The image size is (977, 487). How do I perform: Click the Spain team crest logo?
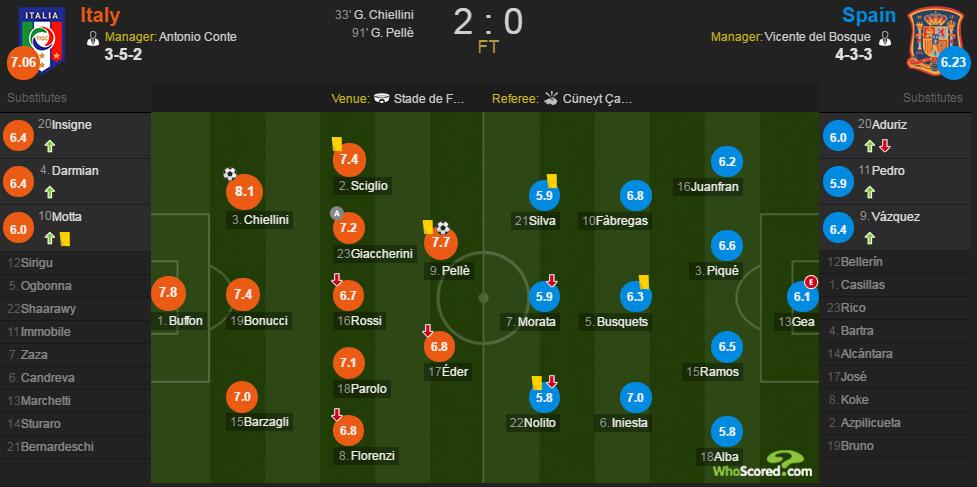935,39
